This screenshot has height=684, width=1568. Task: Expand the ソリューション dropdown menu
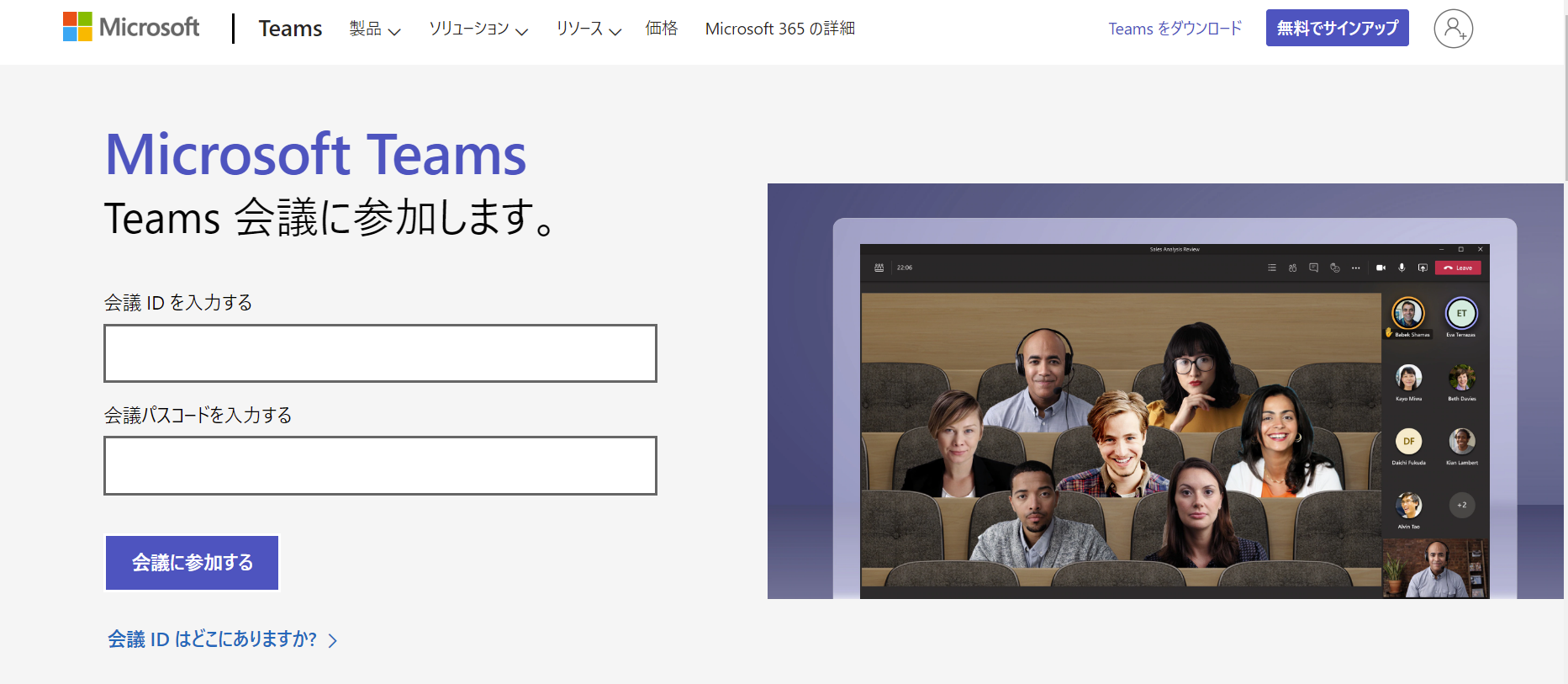[478, 29]
